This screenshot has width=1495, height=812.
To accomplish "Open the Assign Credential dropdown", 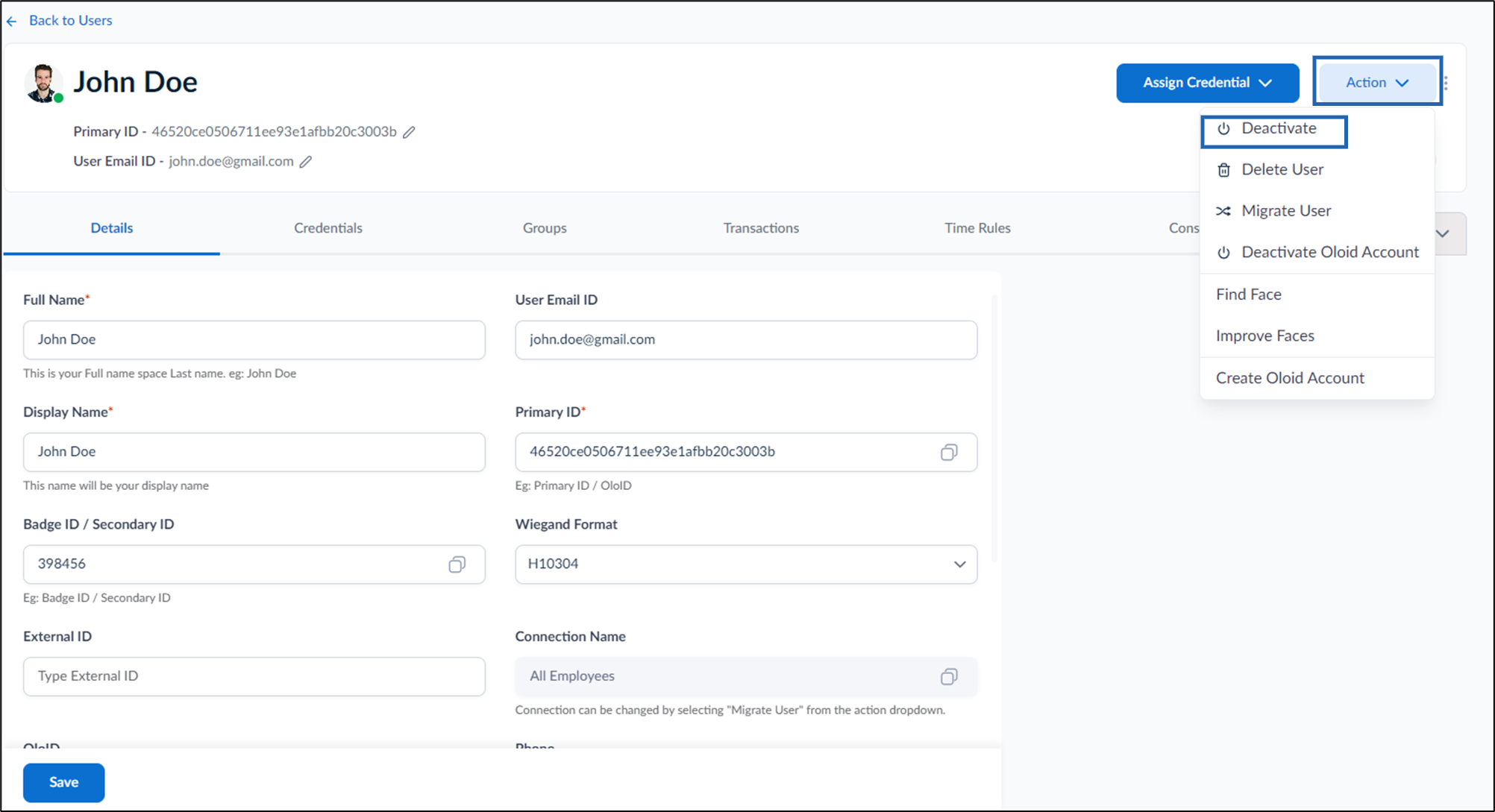I will pyautogui.click(x=1207, y=83).
